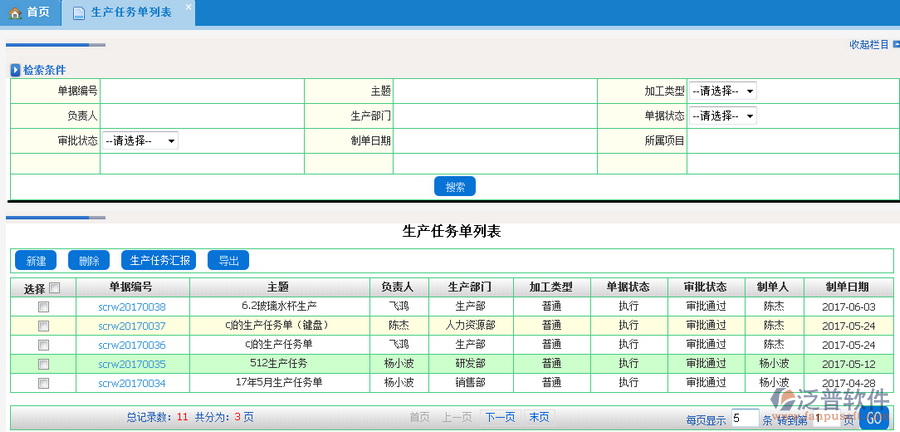Check the row for scrw20170038
This screenshot has width=900, height=432.
43,307
